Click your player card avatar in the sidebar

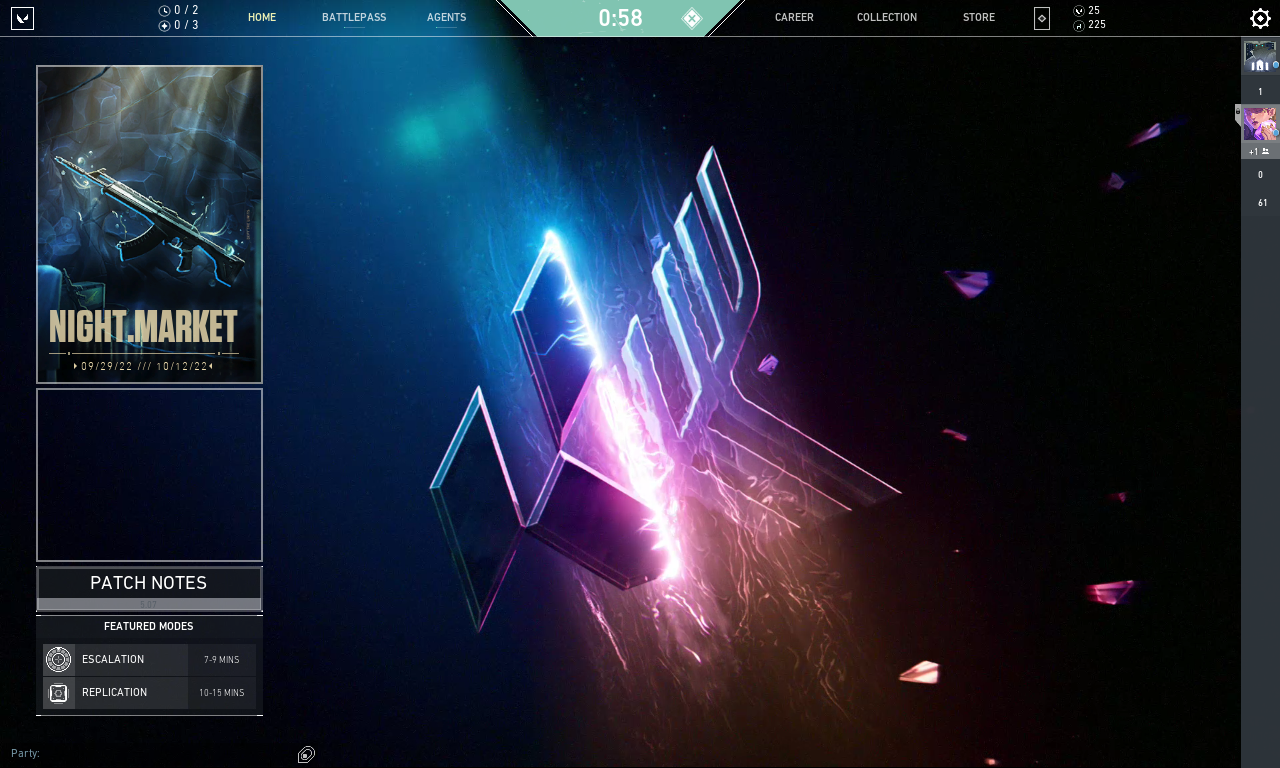(1260, 56)
